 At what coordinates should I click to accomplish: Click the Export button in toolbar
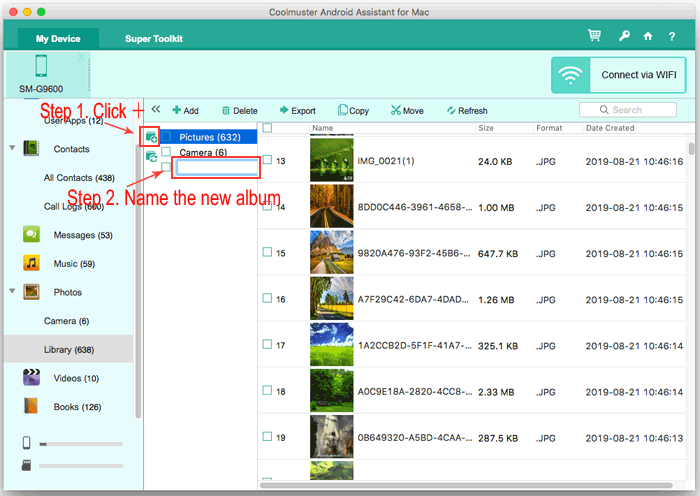297,111
